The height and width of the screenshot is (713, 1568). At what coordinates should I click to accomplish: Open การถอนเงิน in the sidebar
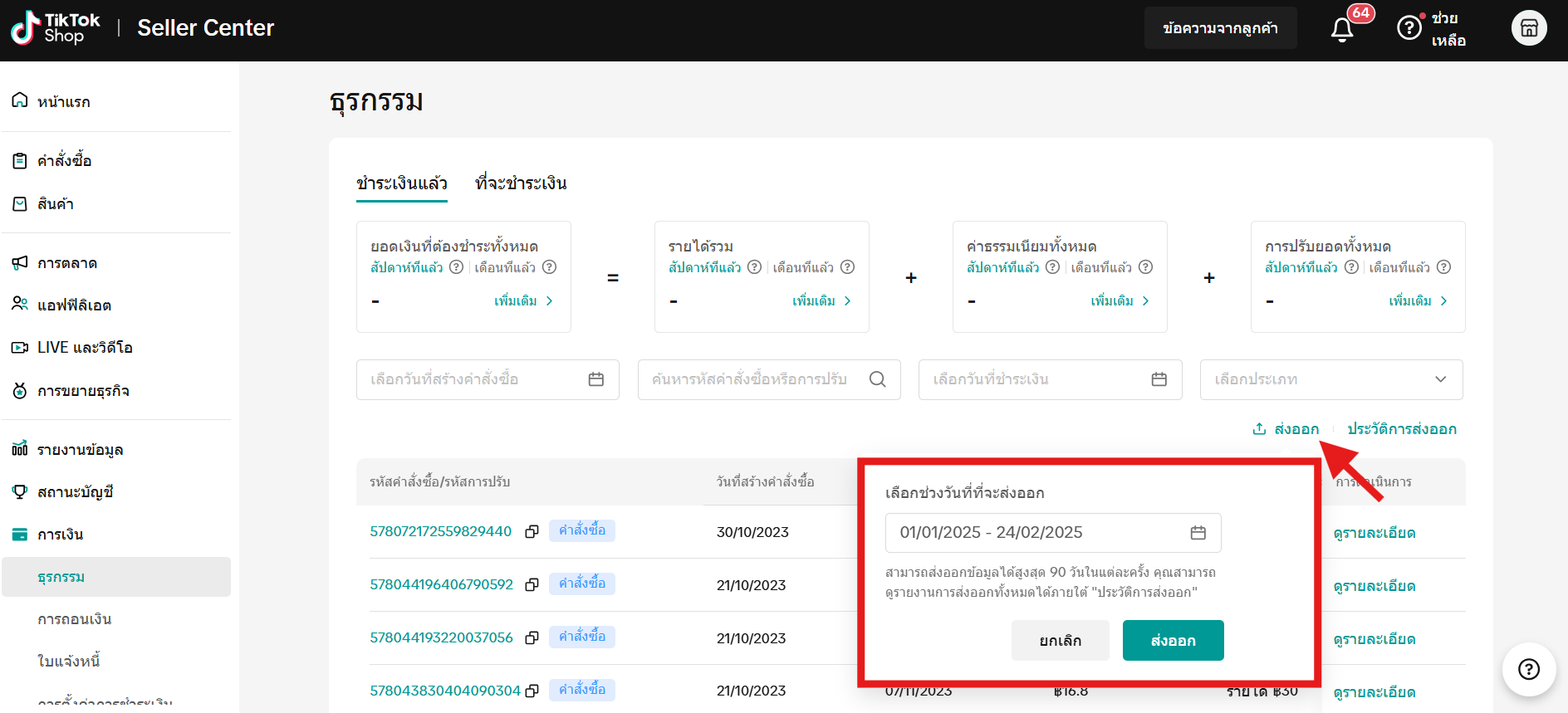pos(75,619)
